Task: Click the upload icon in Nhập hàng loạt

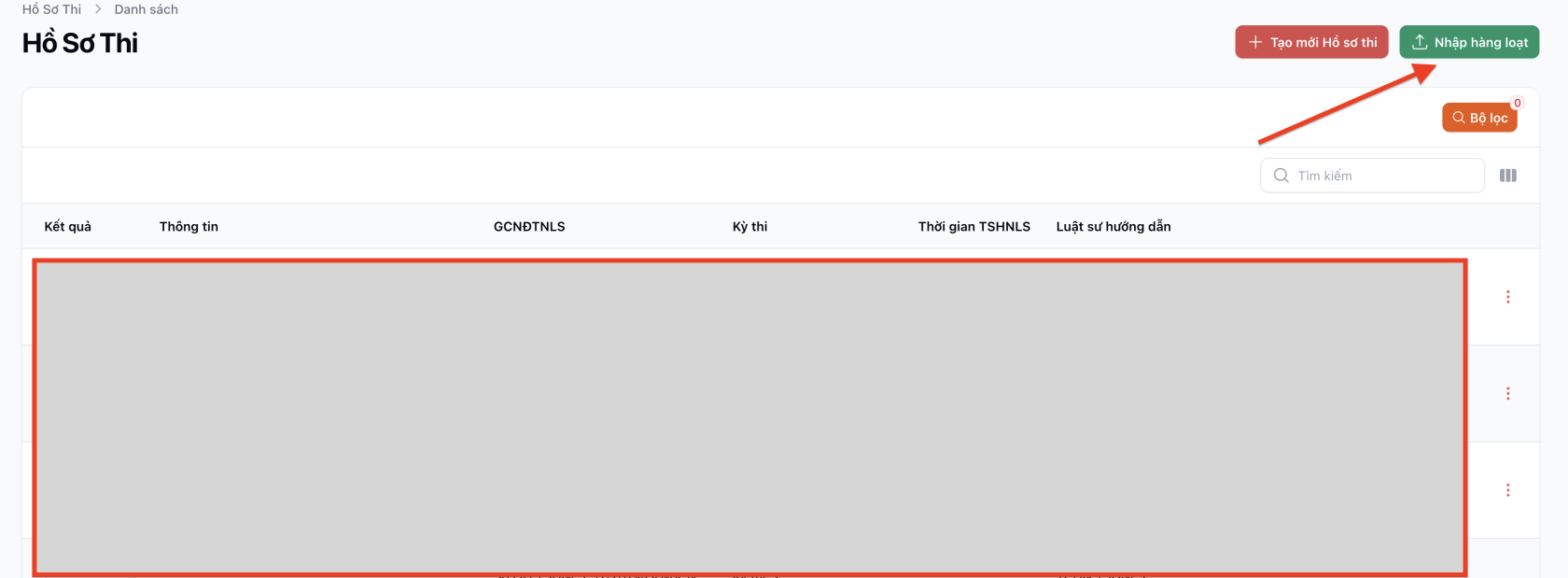Action: (x=1420, y=42)
